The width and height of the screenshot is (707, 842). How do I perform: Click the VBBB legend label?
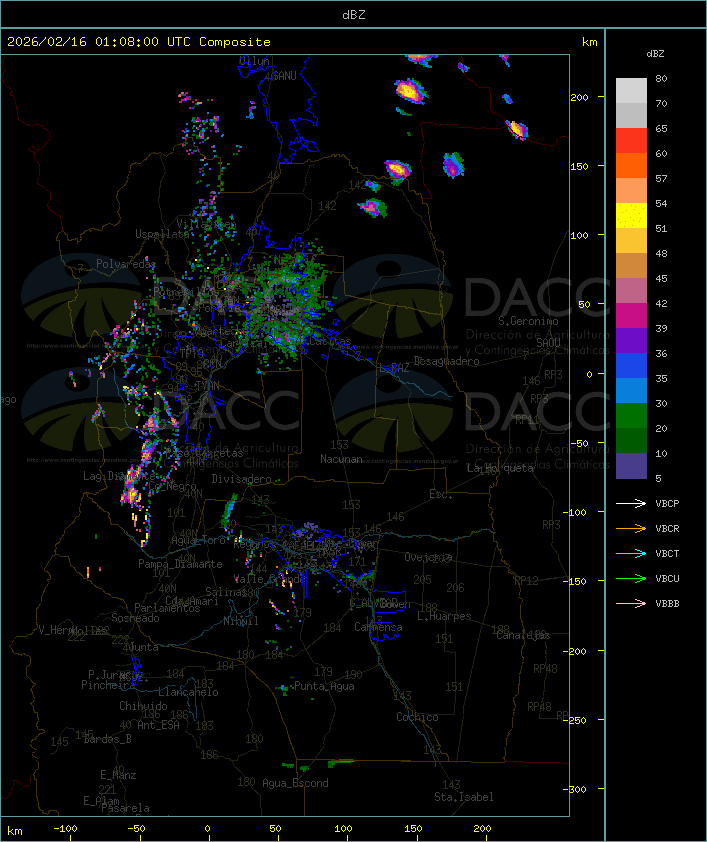tap(667, 604)
